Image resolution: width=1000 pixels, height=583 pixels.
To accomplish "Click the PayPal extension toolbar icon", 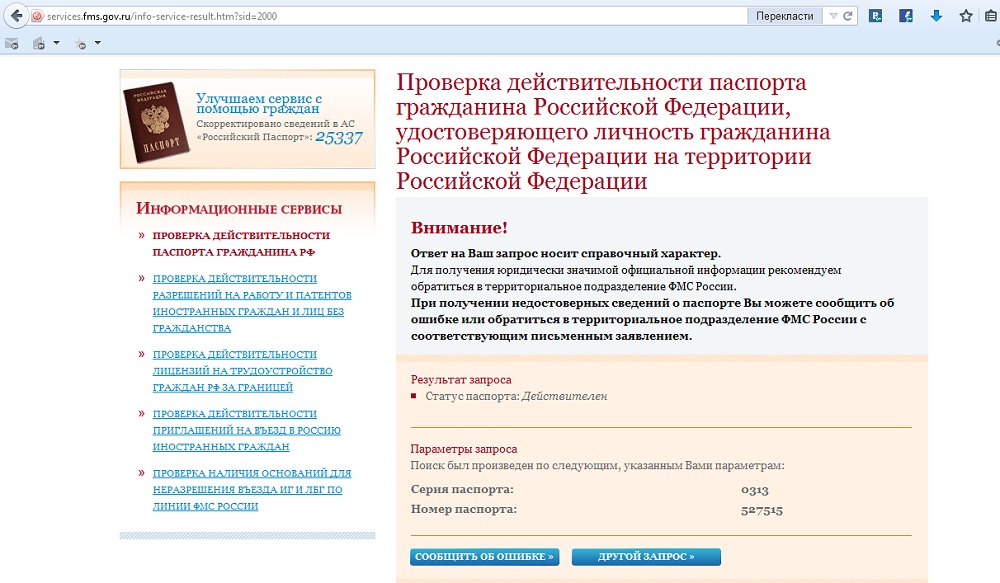I will (876, 16).
